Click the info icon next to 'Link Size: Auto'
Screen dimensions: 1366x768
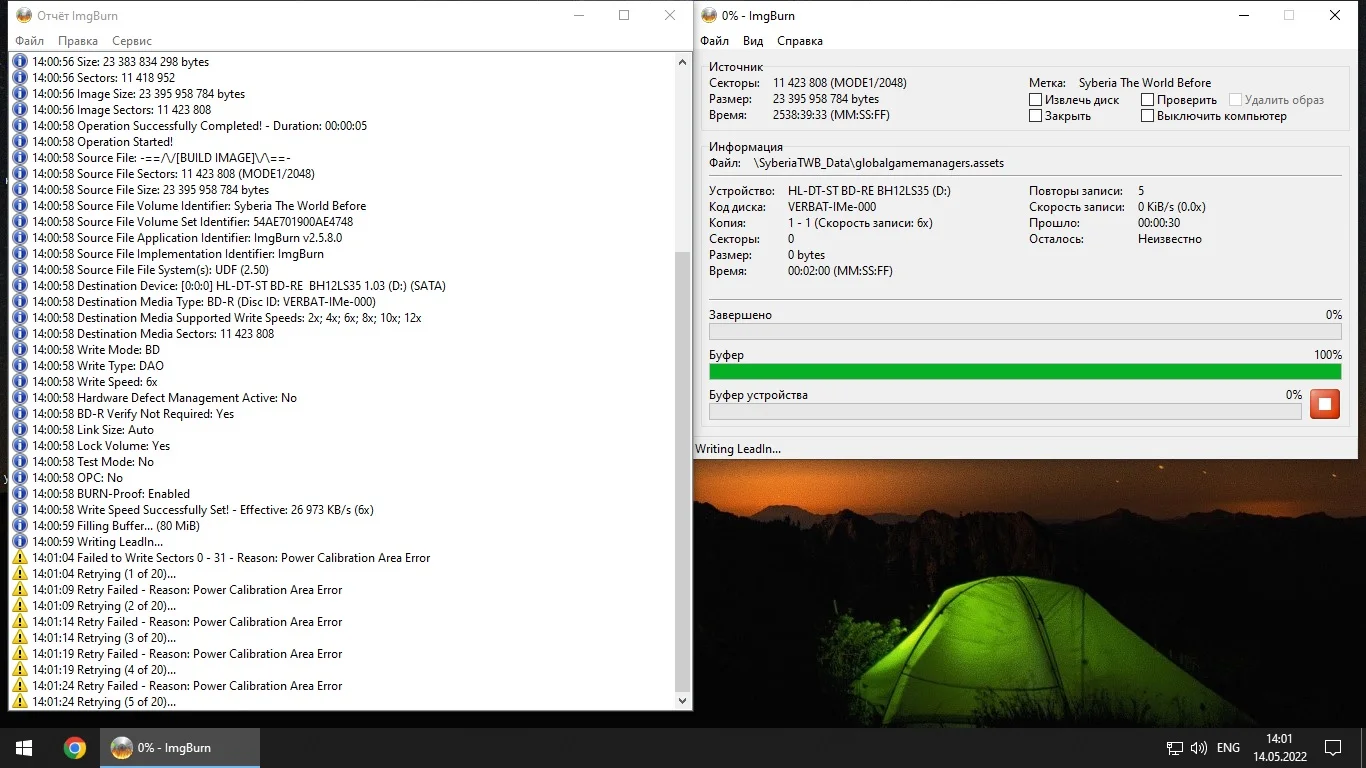[20, 430]
